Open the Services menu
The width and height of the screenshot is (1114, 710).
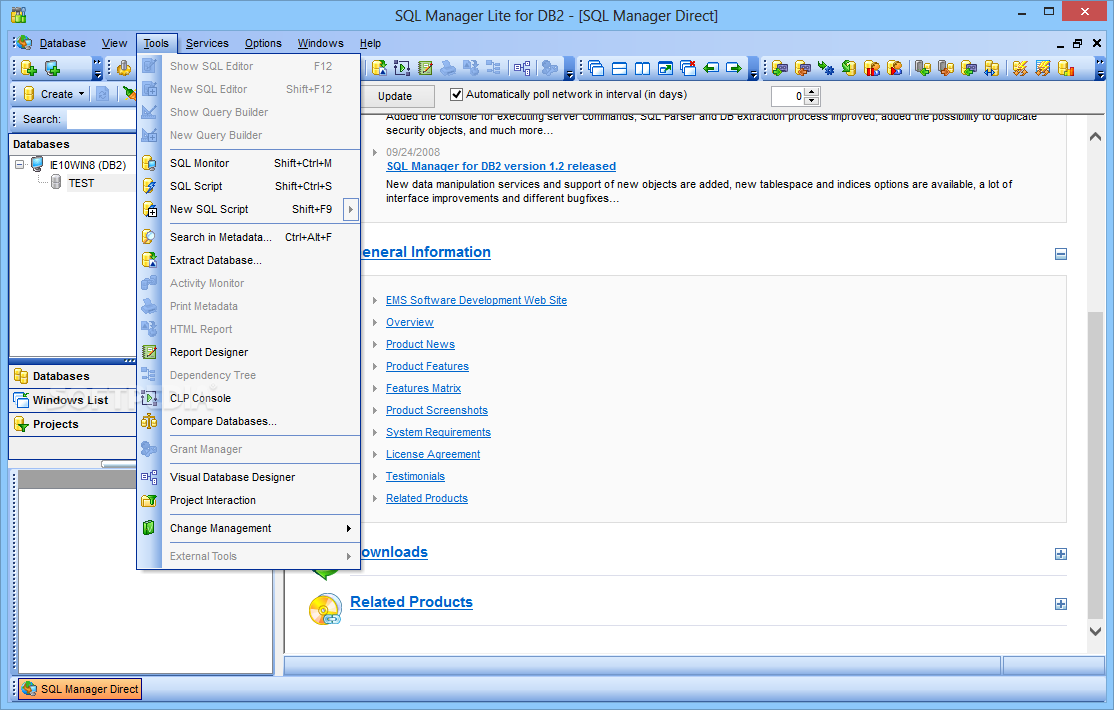[x=207, y=43]
